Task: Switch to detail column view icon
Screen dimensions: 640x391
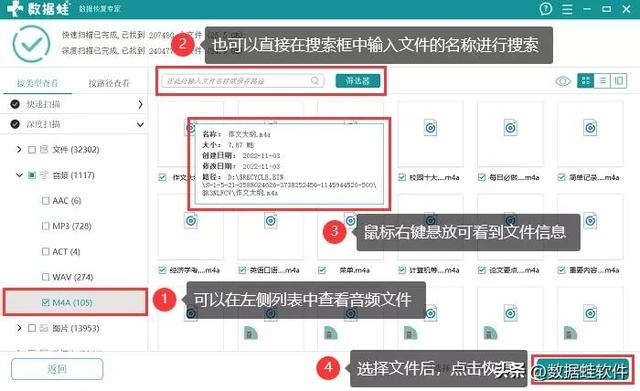Action: pyautogui.click(x=619, y=81)
